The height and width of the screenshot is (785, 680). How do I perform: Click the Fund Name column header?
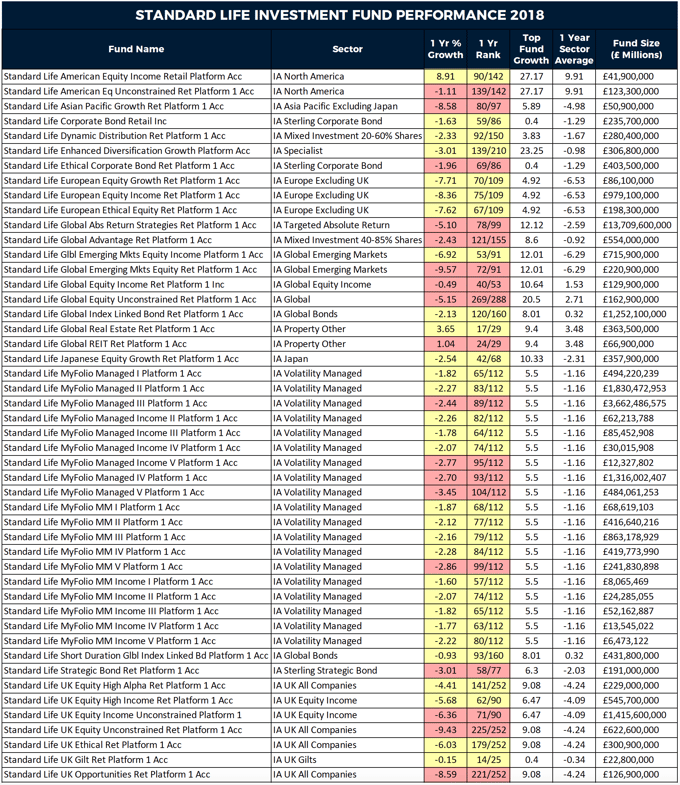pyautogui.click(x=136, y=49)
